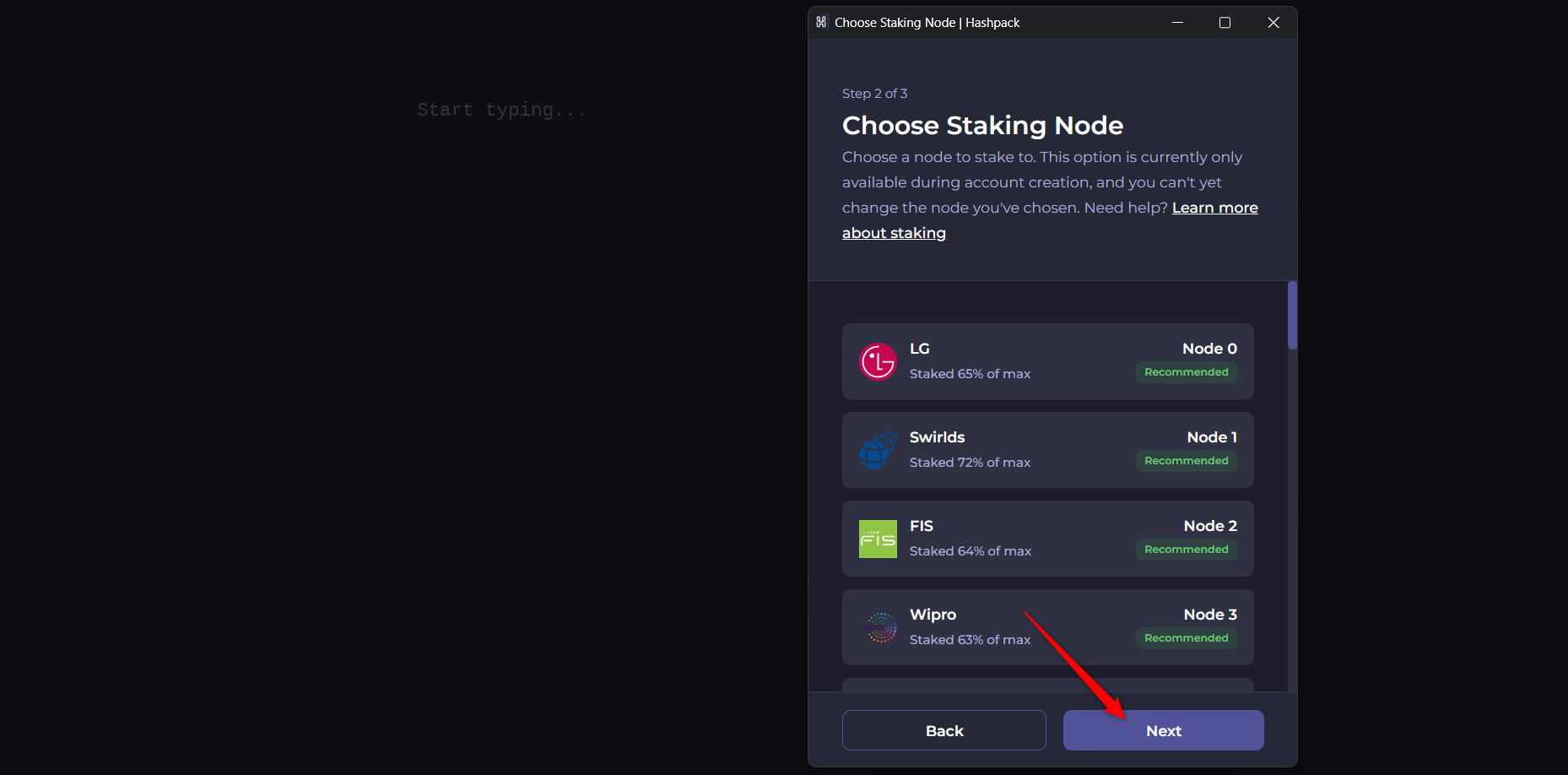Click the LG node logo icon

(878, 361)
